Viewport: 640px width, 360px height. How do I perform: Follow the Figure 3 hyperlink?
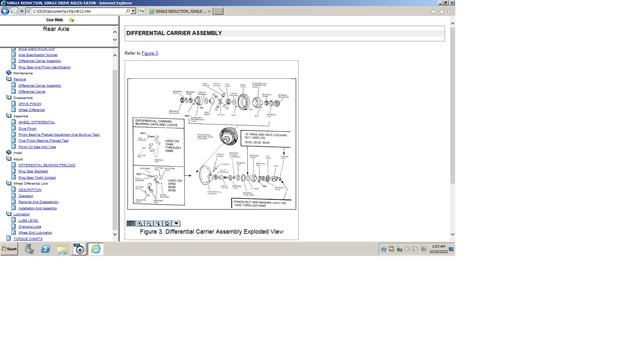click(x=150, y=53)
